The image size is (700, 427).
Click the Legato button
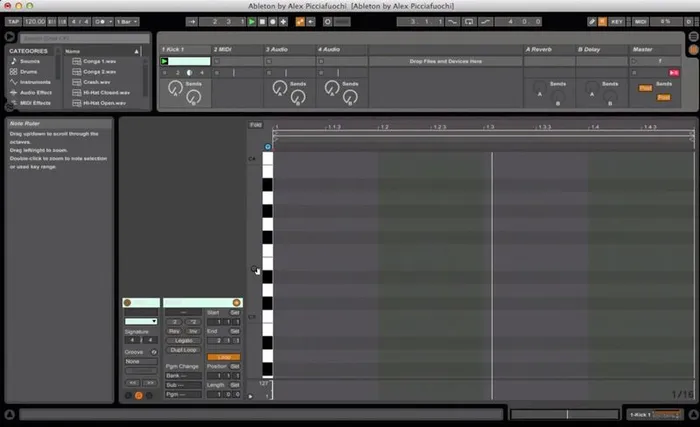click(183, 340)
